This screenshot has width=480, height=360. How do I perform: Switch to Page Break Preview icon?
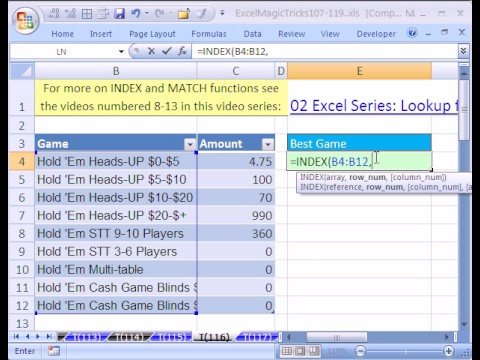313,351
